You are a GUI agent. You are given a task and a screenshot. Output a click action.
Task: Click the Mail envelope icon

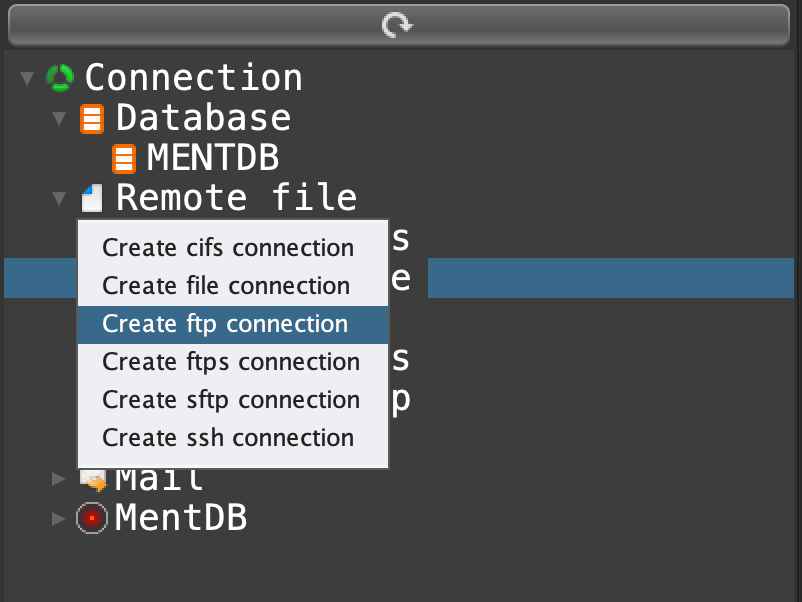(93, 480)
